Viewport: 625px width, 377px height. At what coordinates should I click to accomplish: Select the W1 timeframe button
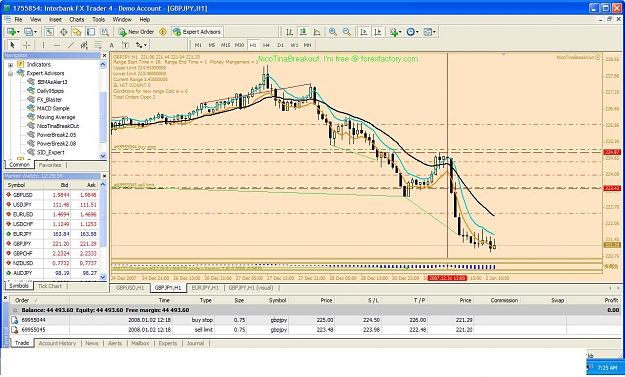pos(294,45)
